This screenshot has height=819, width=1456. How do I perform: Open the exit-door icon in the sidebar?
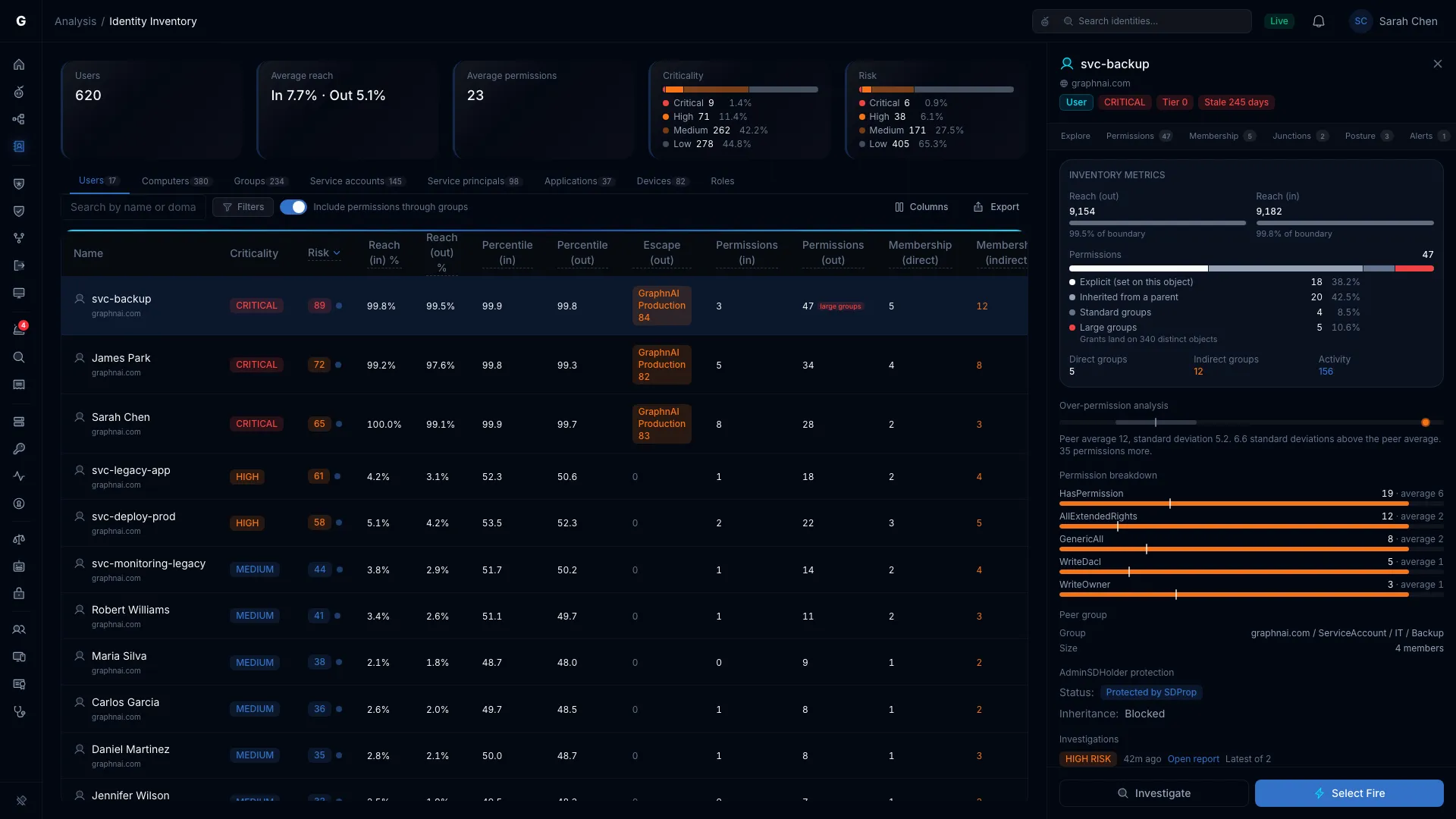(19, 265)
